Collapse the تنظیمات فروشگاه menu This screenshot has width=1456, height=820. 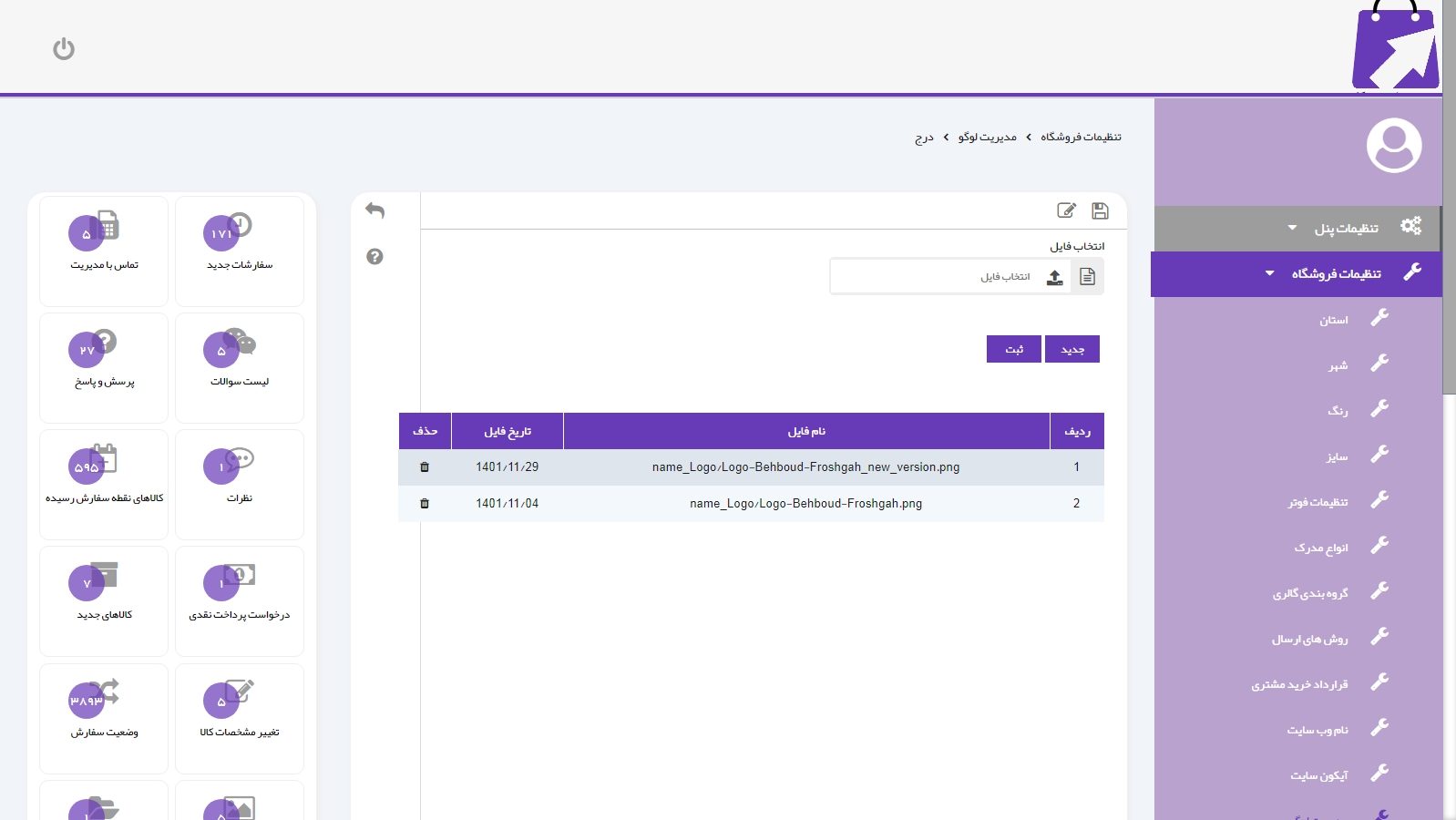pyautogui.click(x=1335, y=274)
